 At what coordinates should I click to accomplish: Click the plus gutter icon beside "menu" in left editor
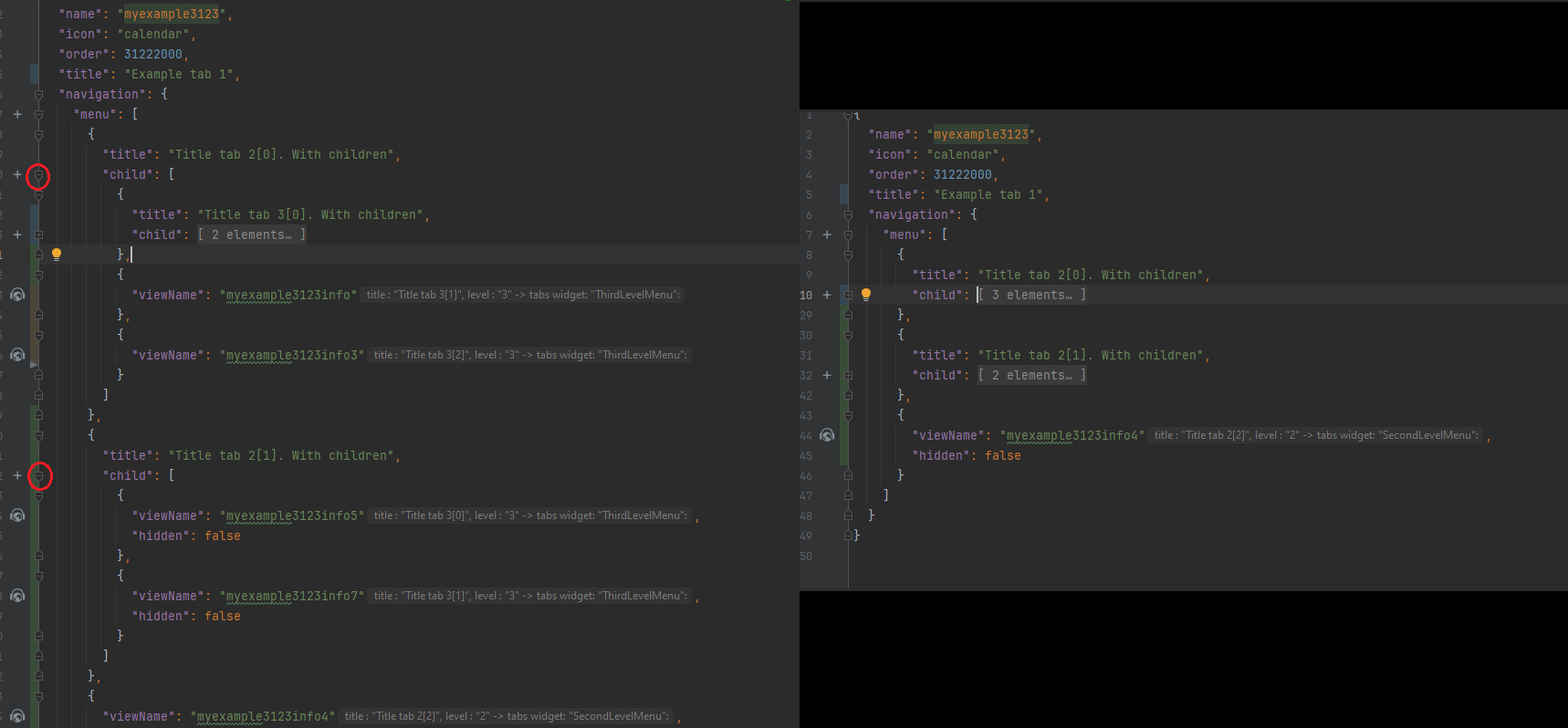17,114
